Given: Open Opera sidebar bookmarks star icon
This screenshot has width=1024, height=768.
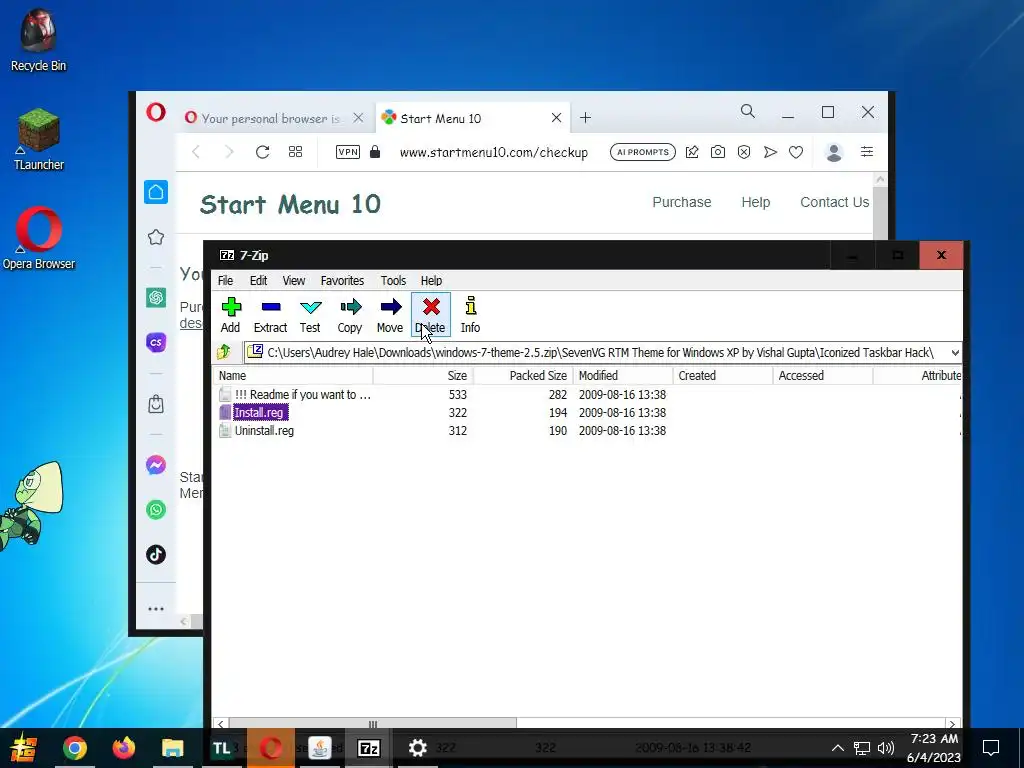Looking at the screenshot, I should coord(156,237).
